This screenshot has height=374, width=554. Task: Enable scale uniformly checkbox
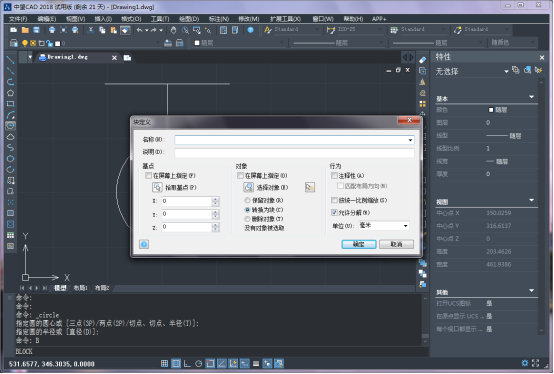[334, 200]
